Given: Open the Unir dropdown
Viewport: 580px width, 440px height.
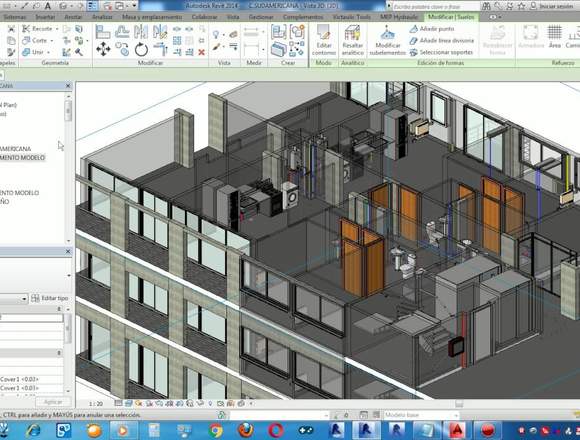Looking at the screenshot, I should click(48, 53).
